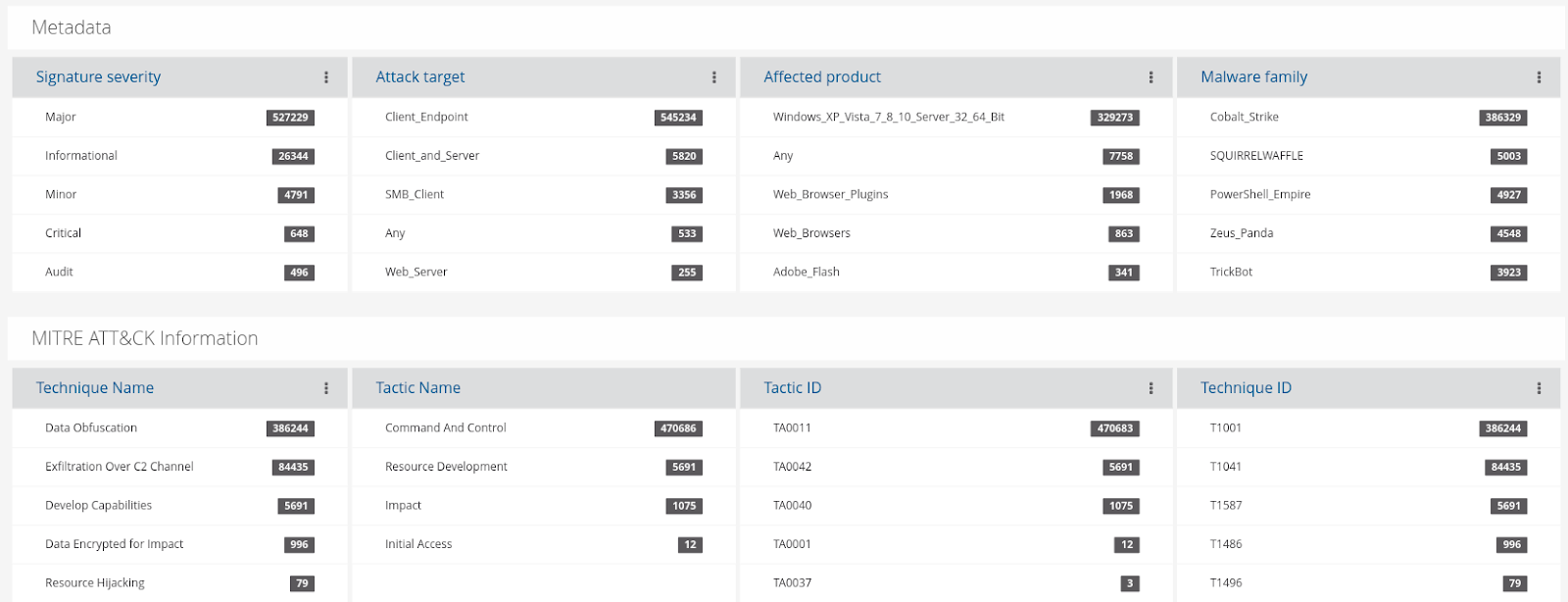The image size is (1568, 602).
Task: Select the T1496 technique ID
Action: [1369, 582]
